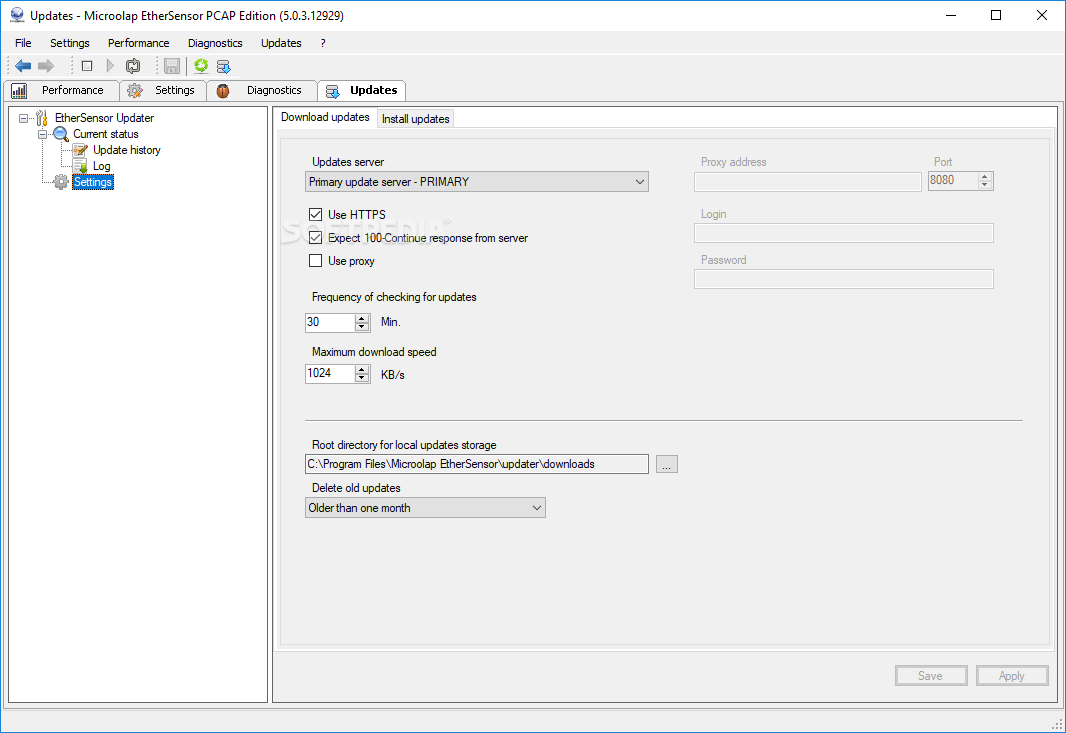Viewport: 1066px width, 733px height.
Task: Click the play triangle toolbar icon
Action: [x=110, y=66]
